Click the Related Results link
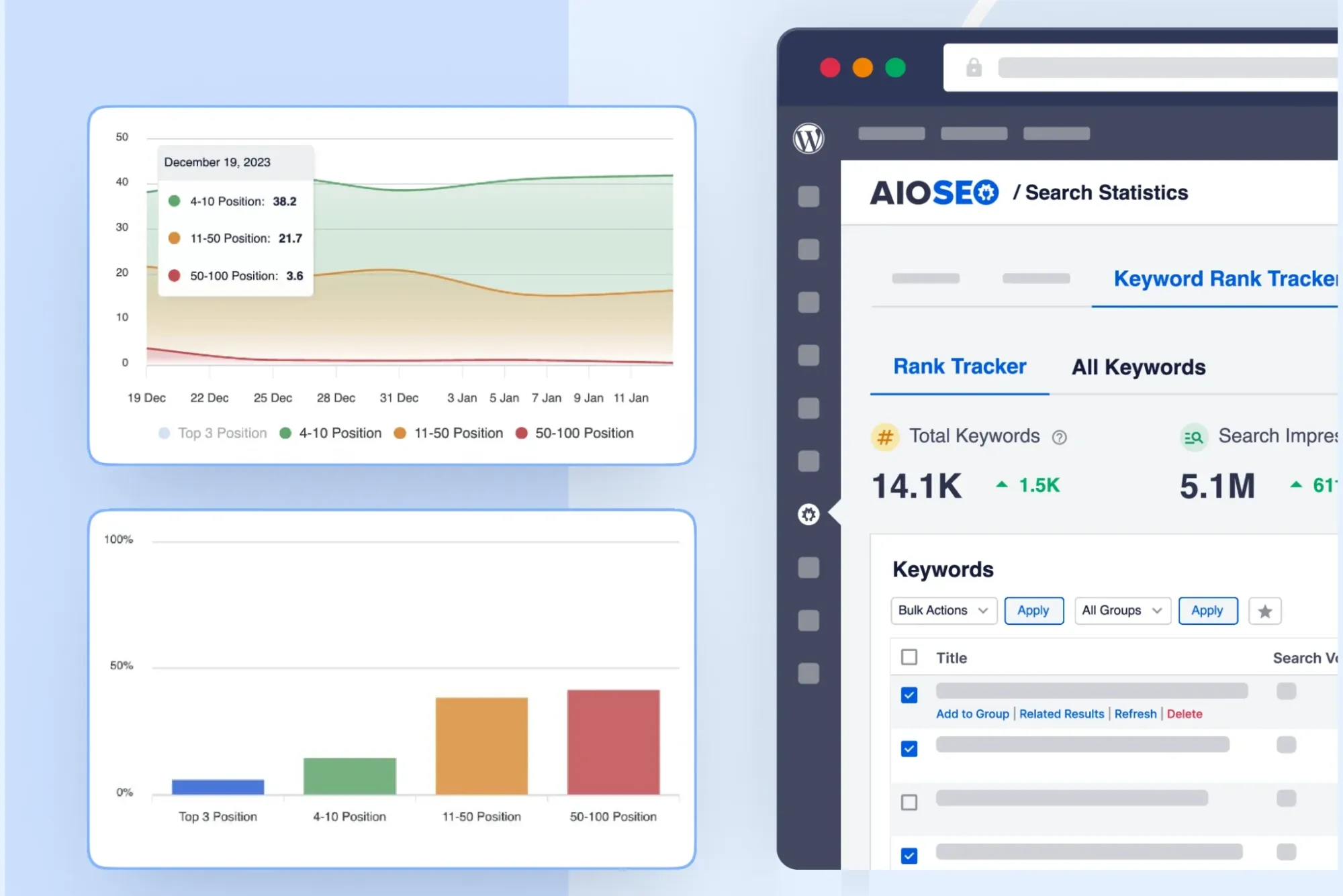Viewport: 1343px width, 896px height. pos(1062,714)
